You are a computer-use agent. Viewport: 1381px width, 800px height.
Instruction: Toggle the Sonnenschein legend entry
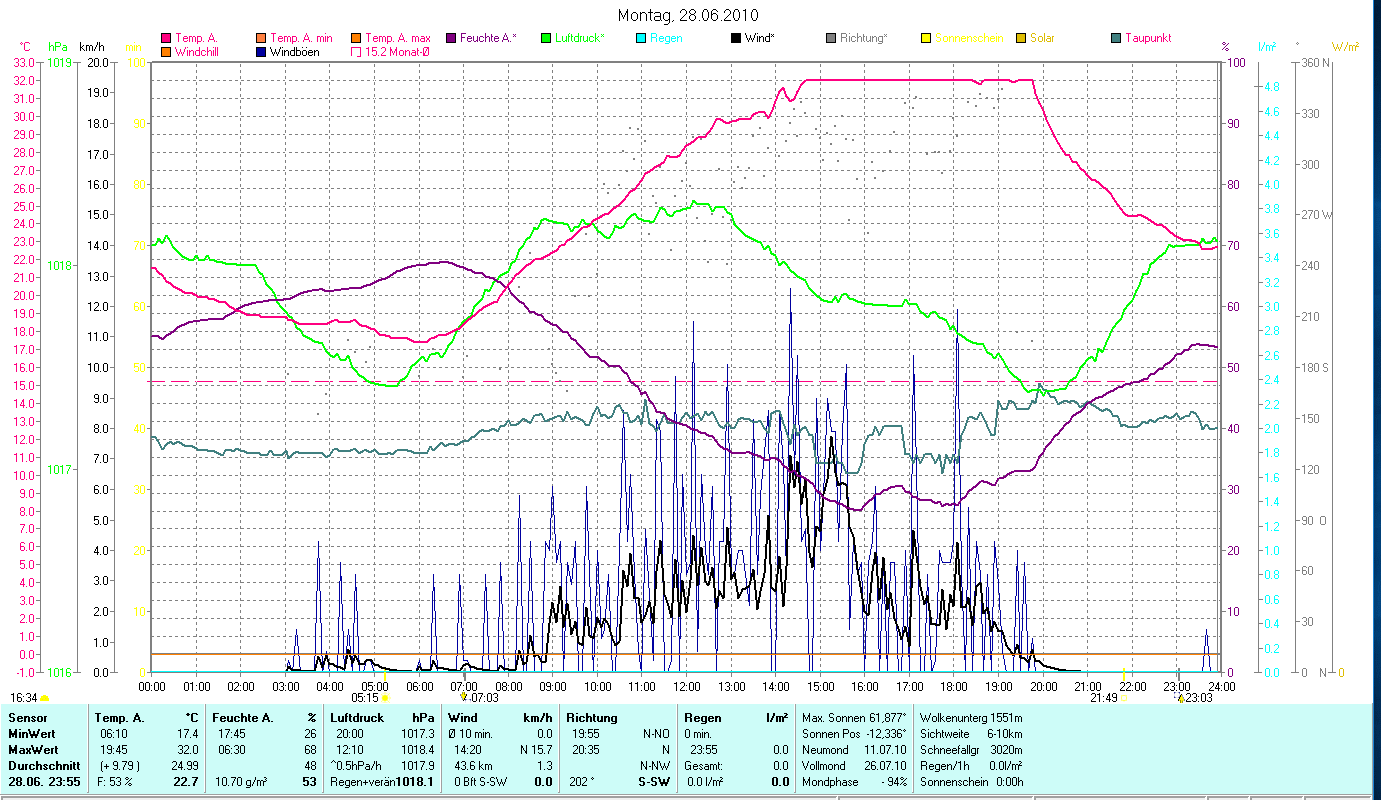tap(961, 38)
